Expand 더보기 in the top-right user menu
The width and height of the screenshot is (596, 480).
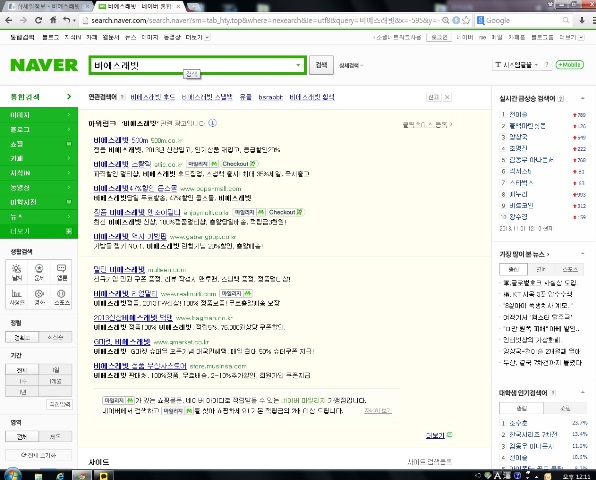coord(571,37)
